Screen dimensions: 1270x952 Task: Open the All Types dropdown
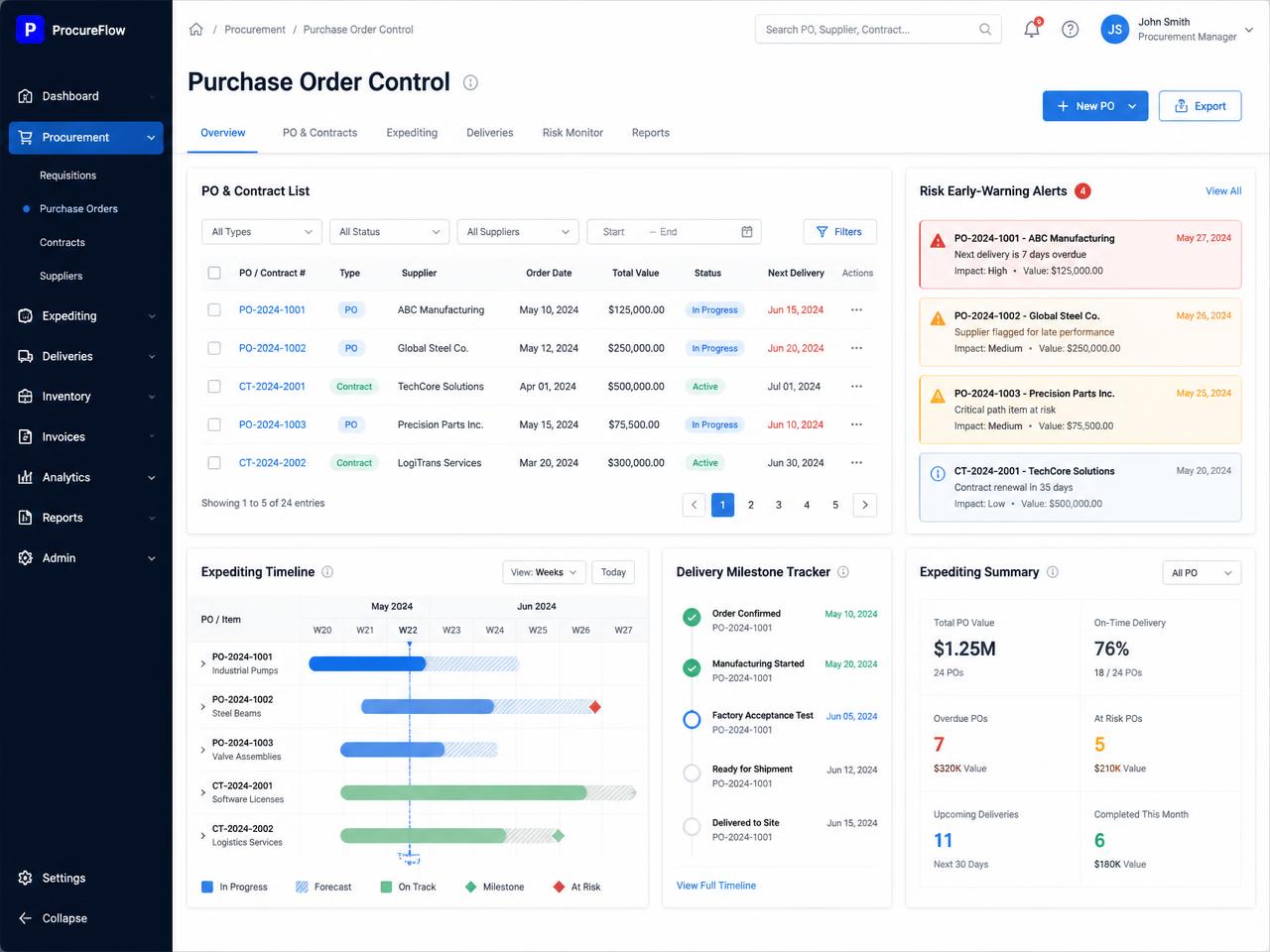(x=262, y=232)
